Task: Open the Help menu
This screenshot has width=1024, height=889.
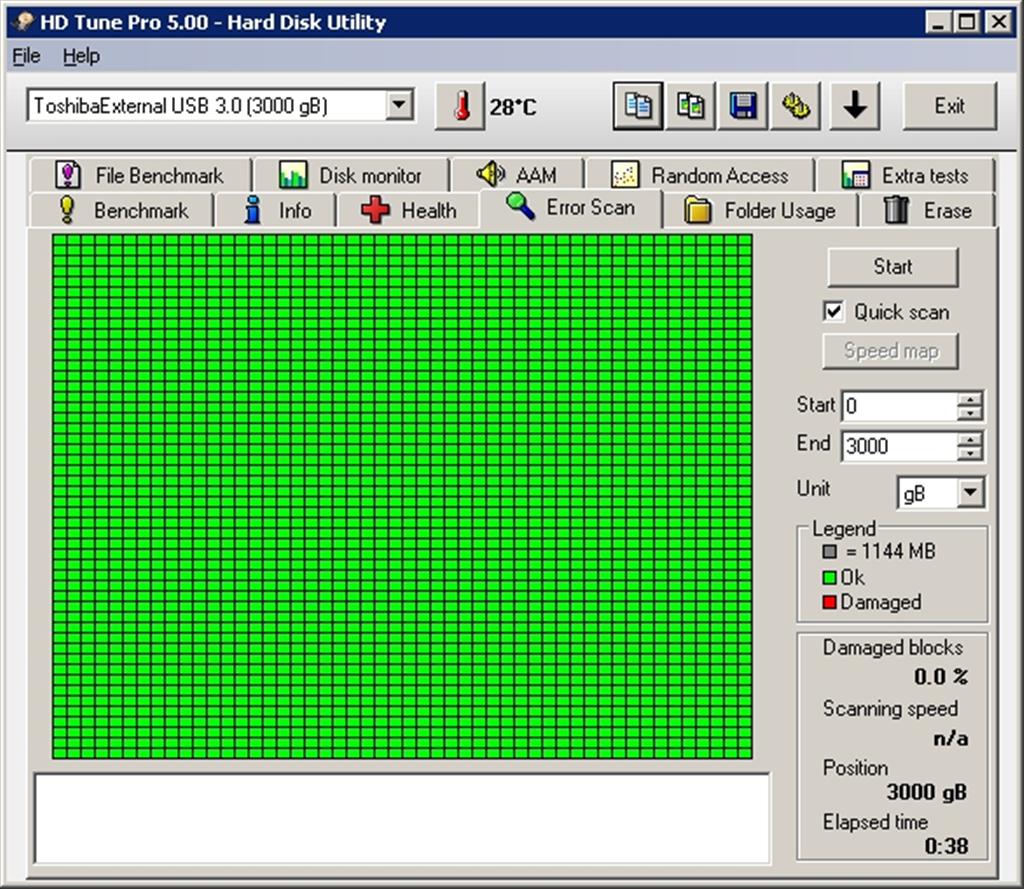Action: coord(82,56)
